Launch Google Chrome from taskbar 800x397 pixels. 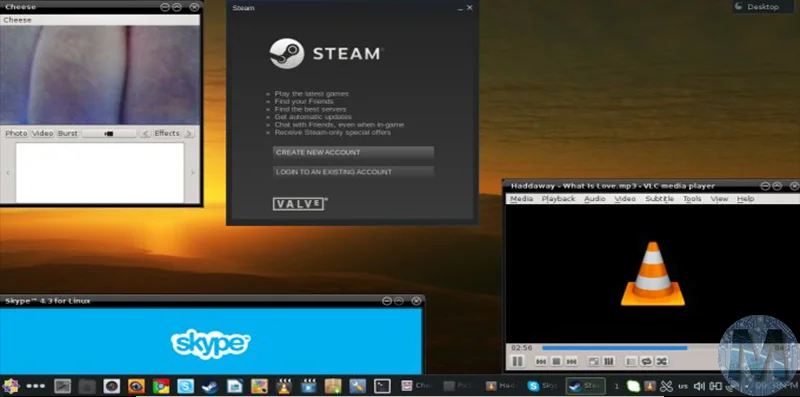(x=161, y=386)
